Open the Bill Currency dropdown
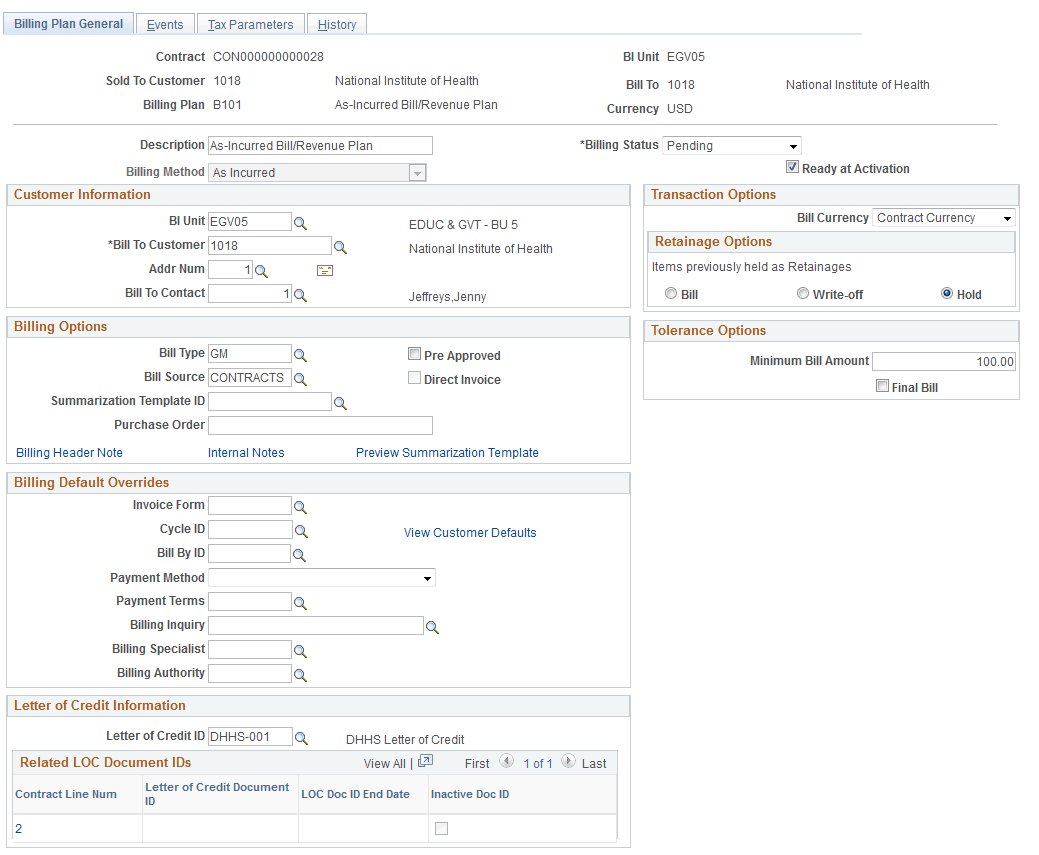The width and height of the screenshot is (1039, 855). [1008, 217]
